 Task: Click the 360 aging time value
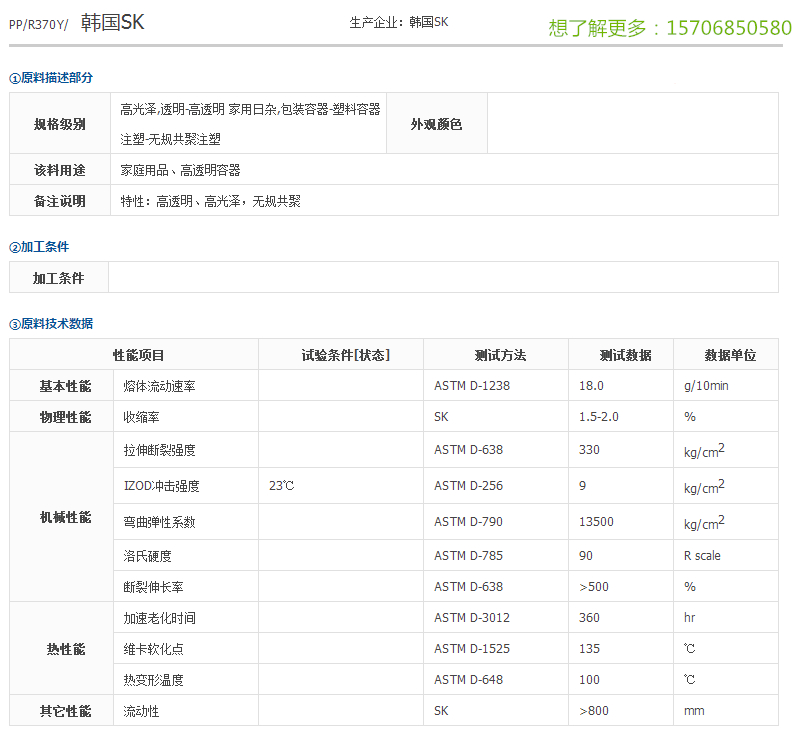[589, 618]
